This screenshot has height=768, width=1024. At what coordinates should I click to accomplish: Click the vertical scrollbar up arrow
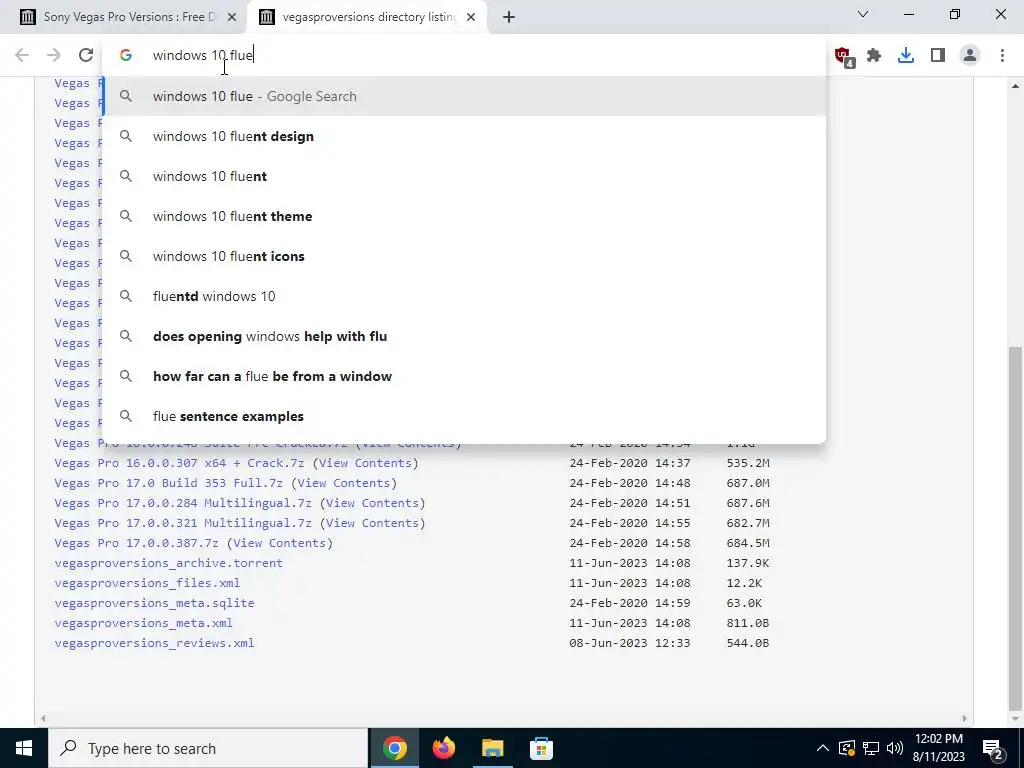1016,86
